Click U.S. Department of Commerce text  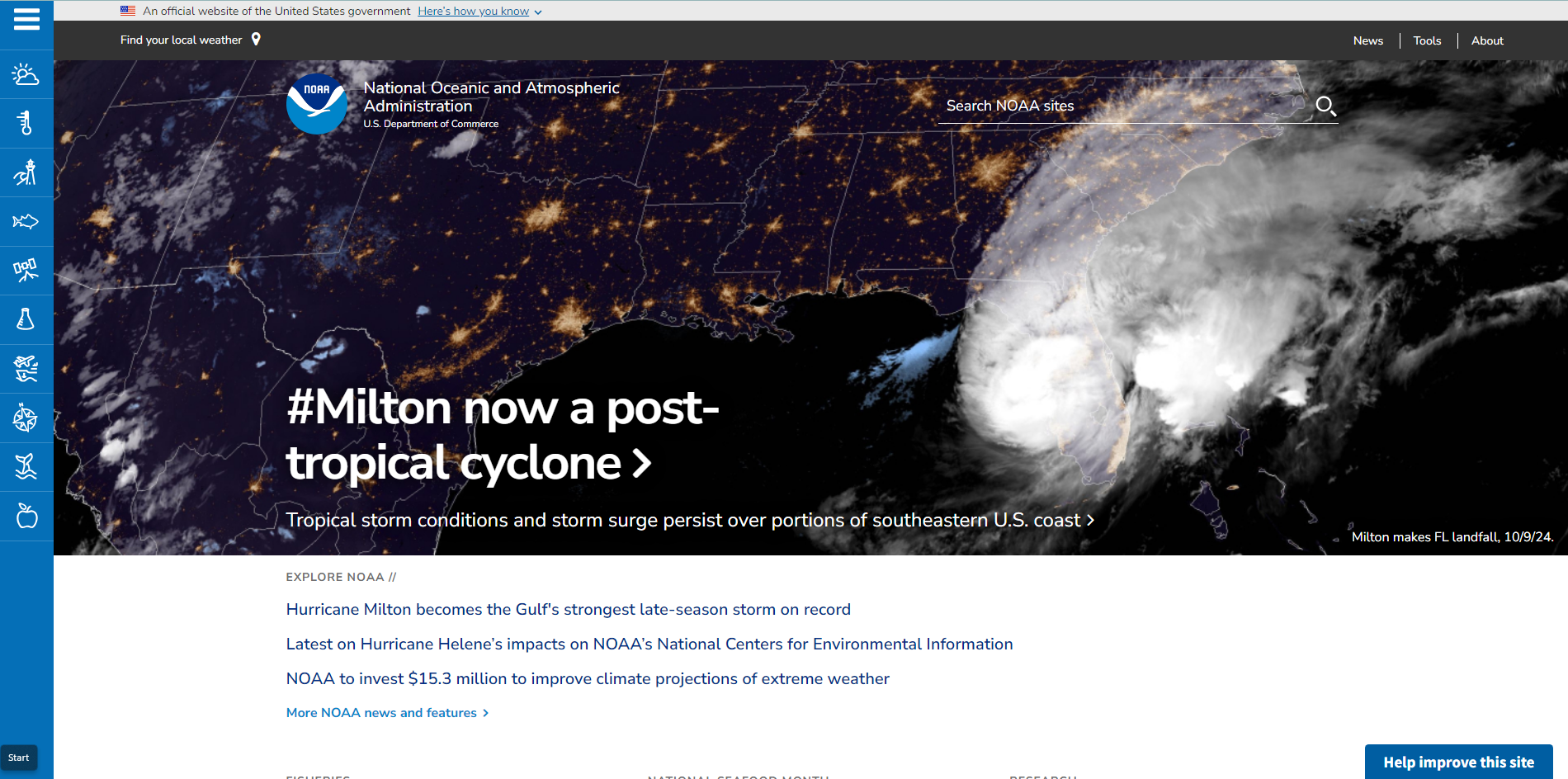pos(431,124)
